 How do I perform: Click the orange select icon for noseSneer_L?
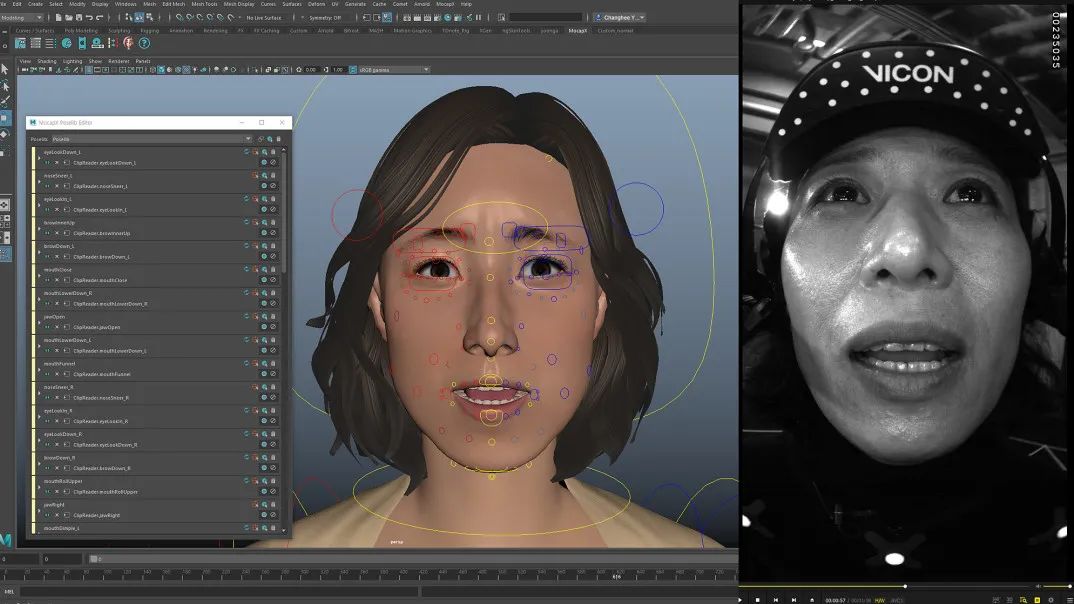(255, 175)
